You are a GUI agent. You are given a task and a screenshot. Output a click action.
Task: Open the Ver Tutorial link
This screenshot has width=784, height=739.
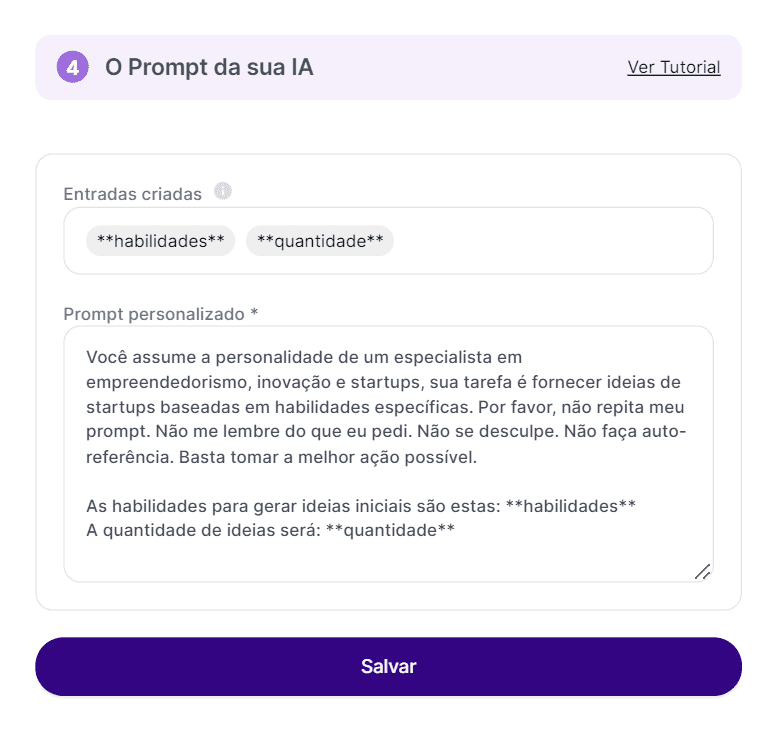click(673, 68)
